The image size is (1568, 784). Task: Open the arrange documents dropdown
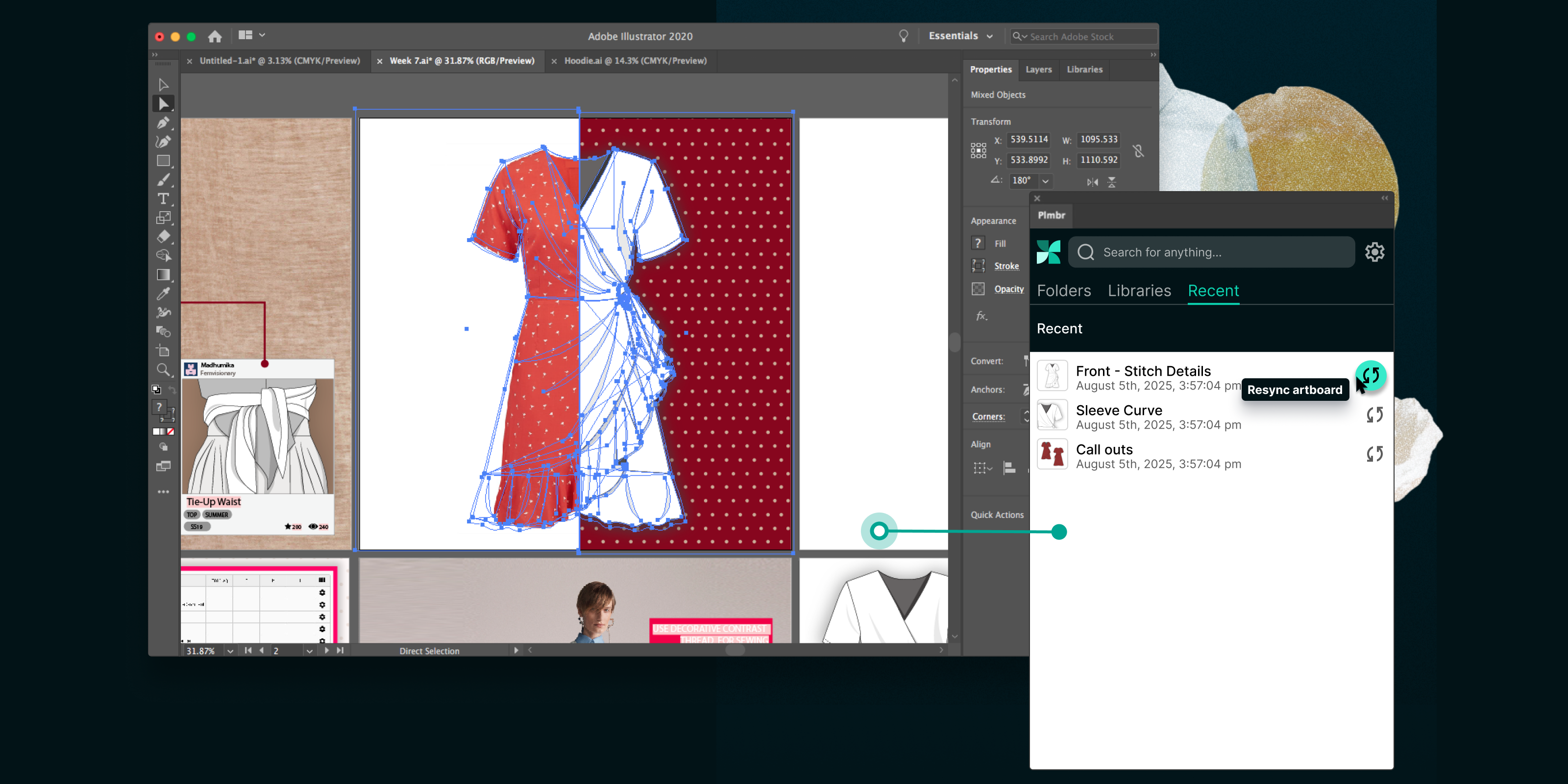point(251,35)
